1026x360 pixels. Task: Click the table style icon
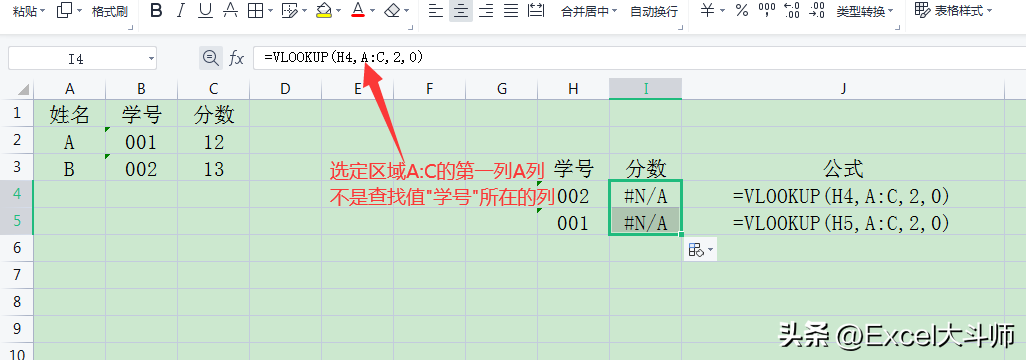pyautogui.click(x=922, y=10)
